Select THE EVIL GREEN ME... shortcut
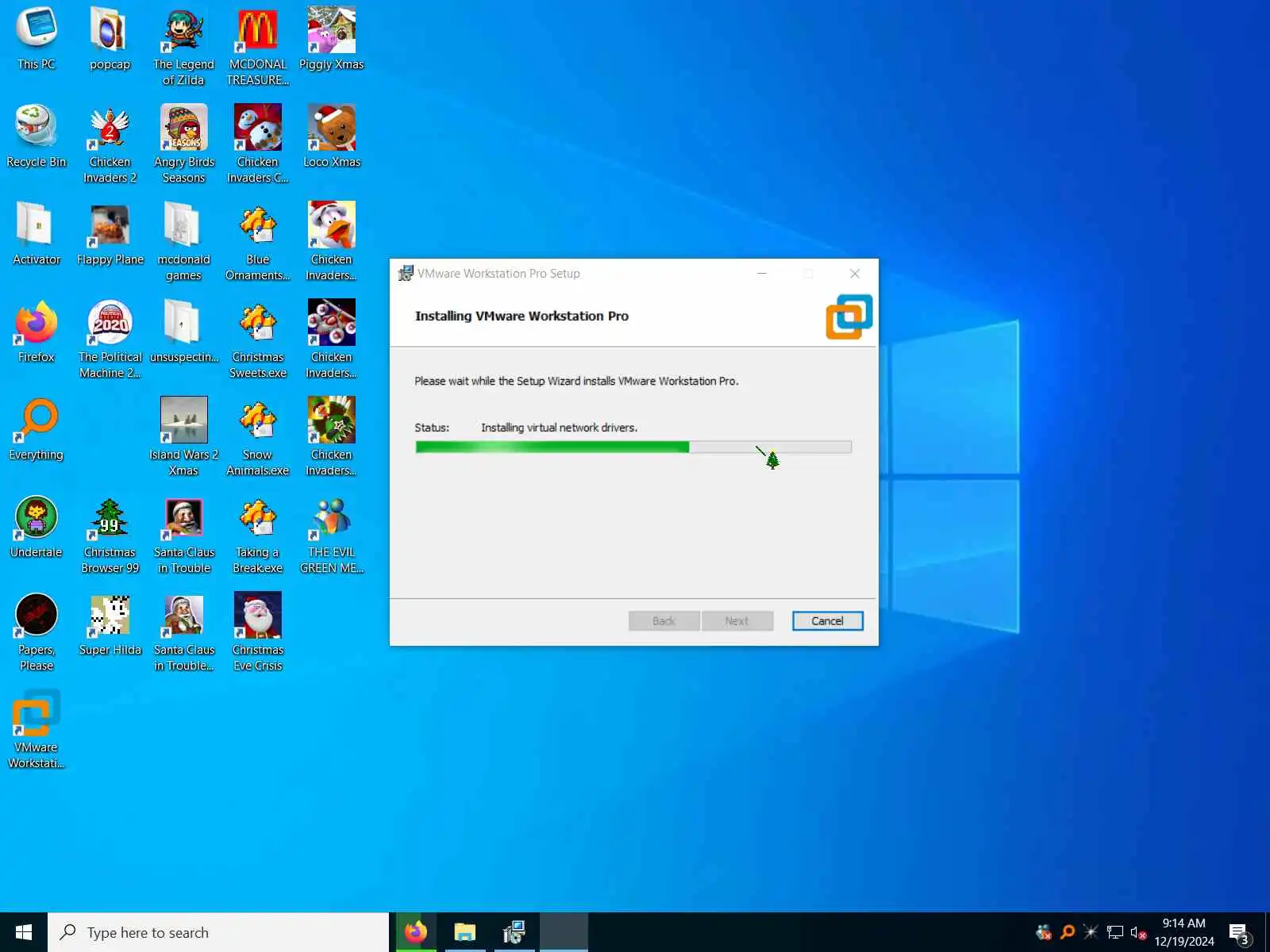 click(x=332, y=535)
